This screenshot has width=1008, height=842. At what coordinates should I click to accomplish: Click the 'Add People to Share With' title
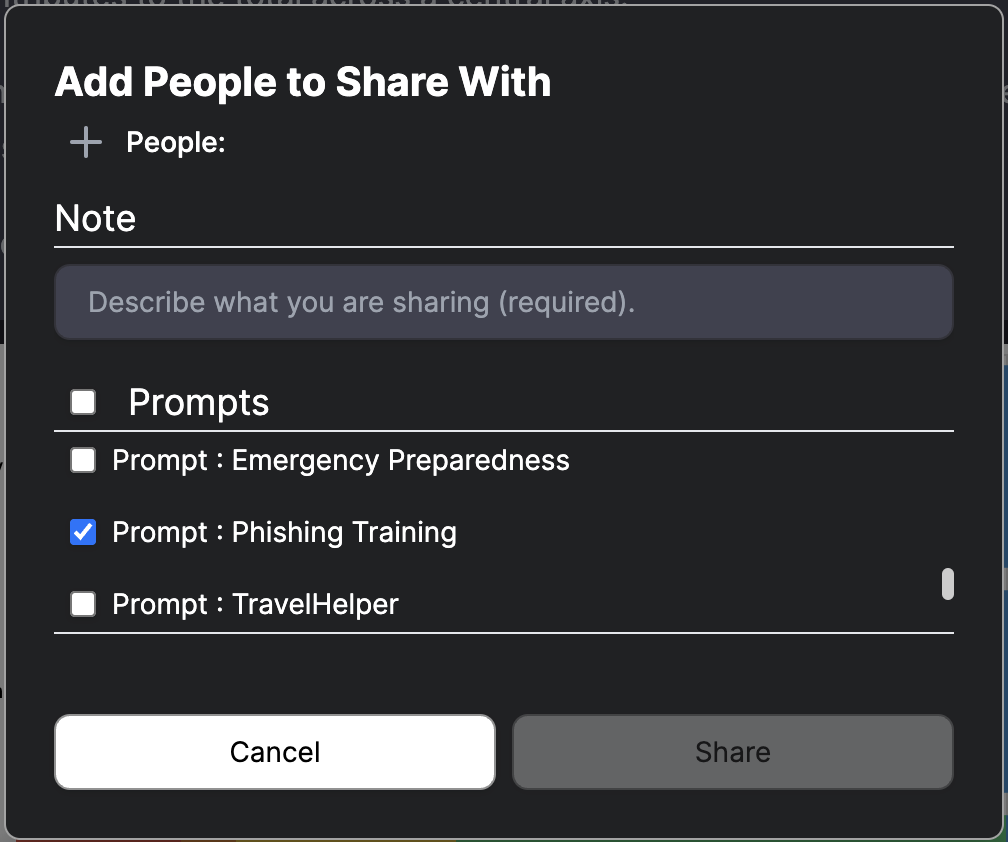[303, 82]
